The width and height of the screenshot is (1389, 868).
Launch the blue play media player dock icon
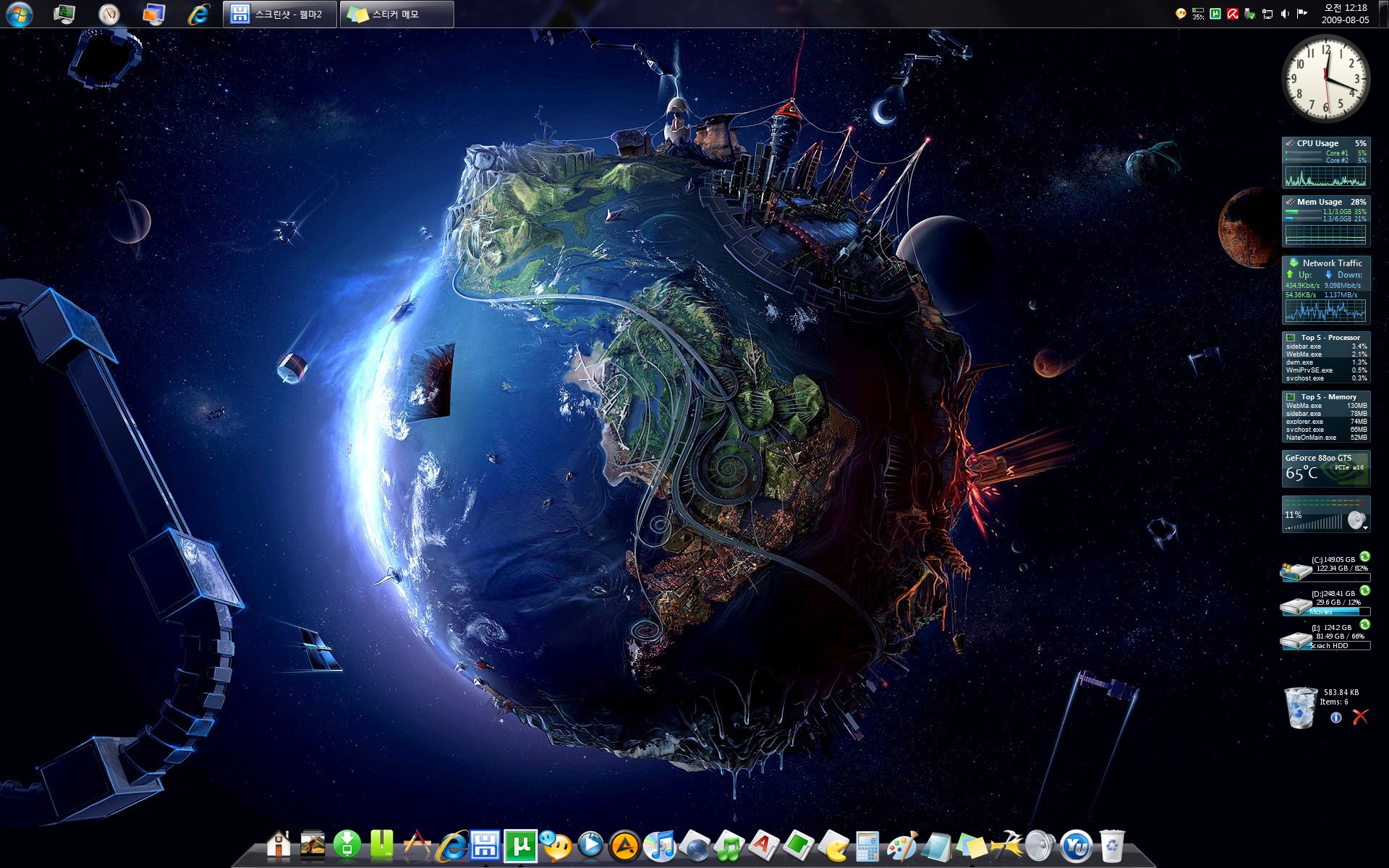pyautogui.click(x=590, y=845)
